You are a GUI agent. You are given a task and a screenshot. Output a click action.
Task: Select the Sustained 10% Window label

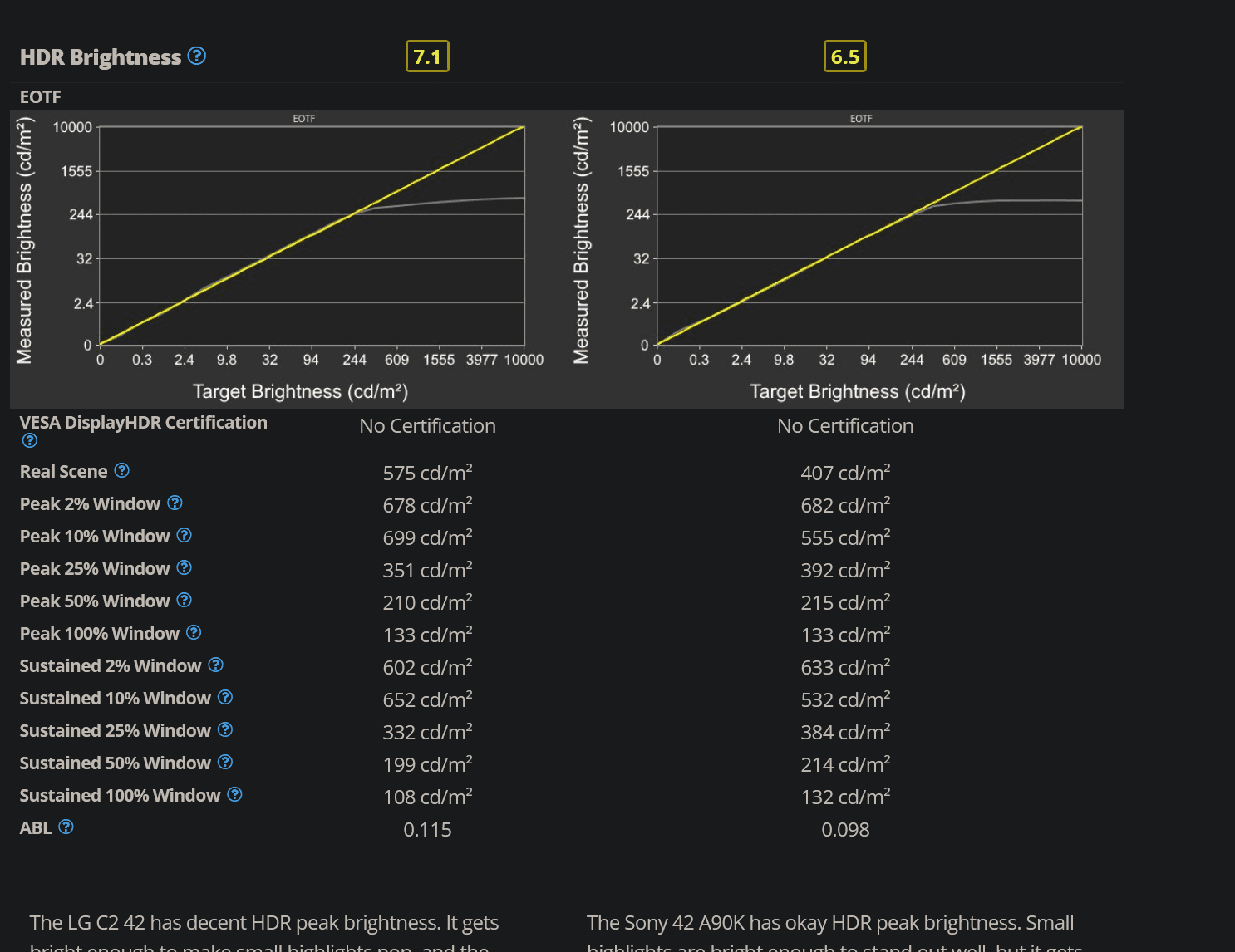tap(116, 698)
